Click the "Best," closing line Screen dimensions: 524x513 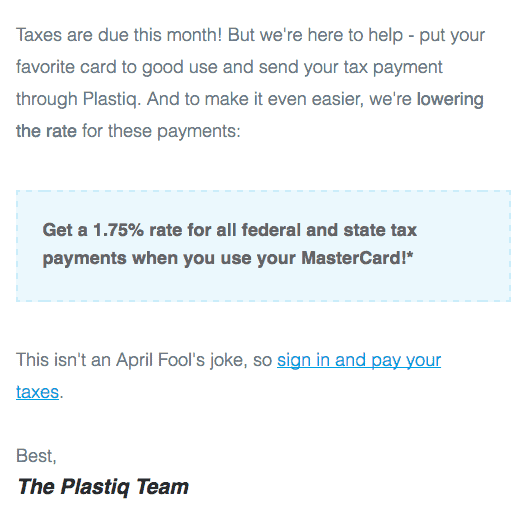point(36,456)
